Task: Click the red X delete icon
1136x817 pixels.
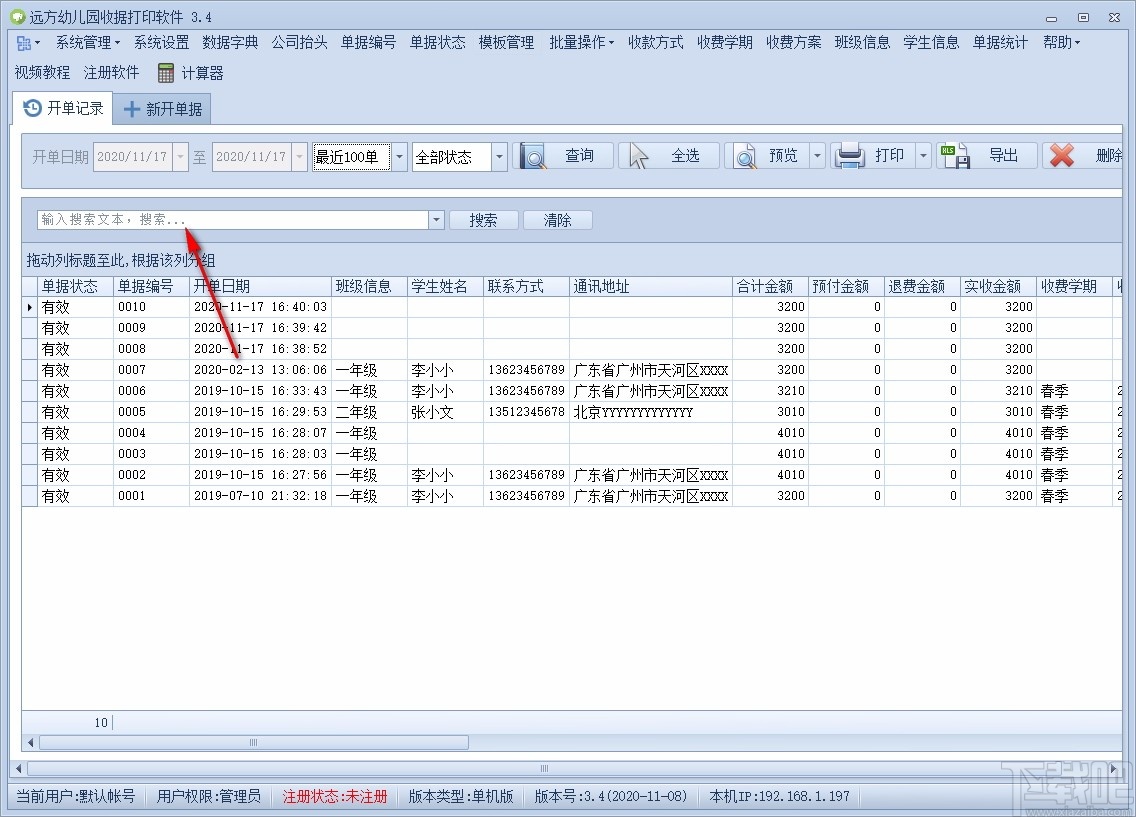Action: point(1061,156)
